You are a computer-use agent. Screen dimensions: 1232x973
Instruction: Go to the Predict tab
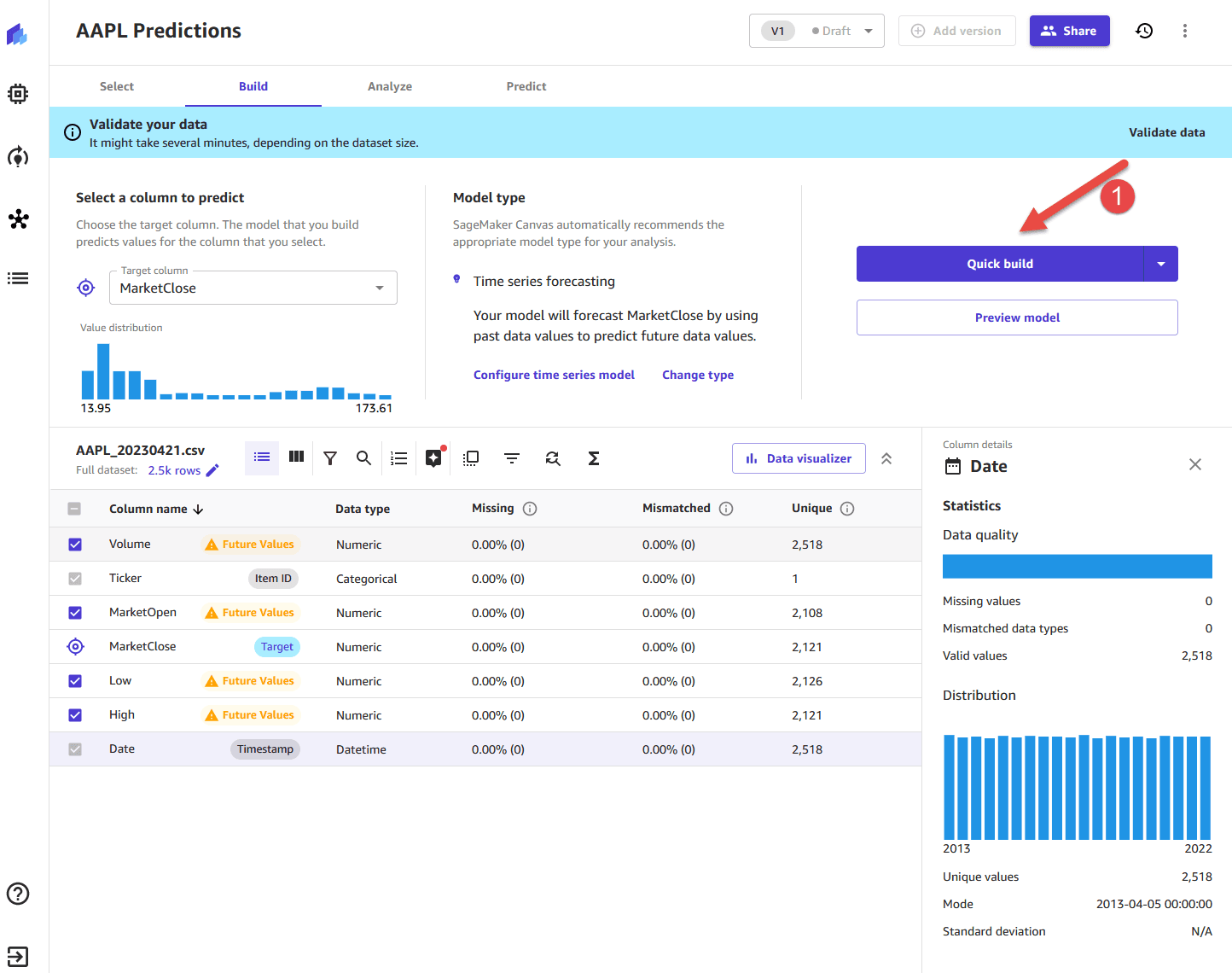tap(526, 86)
